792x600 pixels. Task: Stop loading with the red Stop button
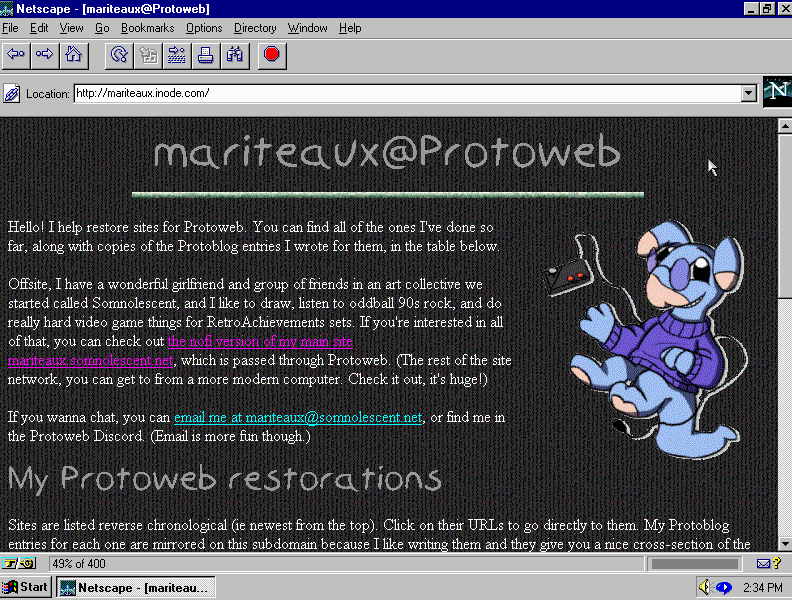click(x=270, y=54)
